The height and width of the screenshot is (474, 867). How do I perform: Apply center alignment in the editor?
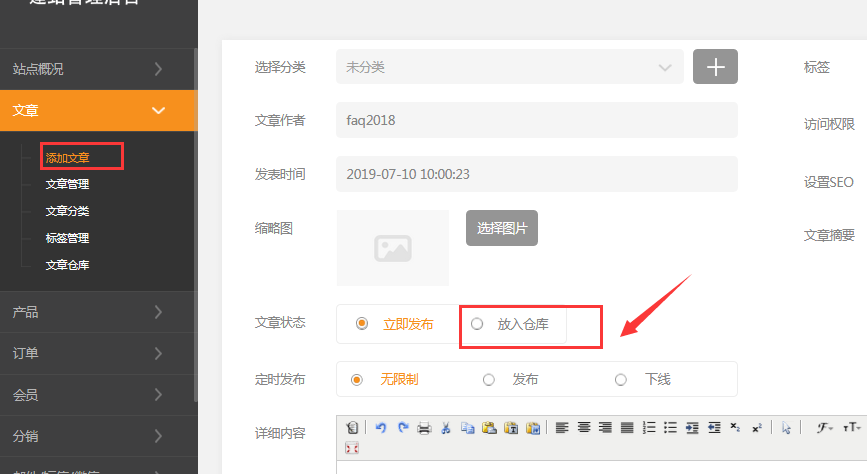coord(584,428)
